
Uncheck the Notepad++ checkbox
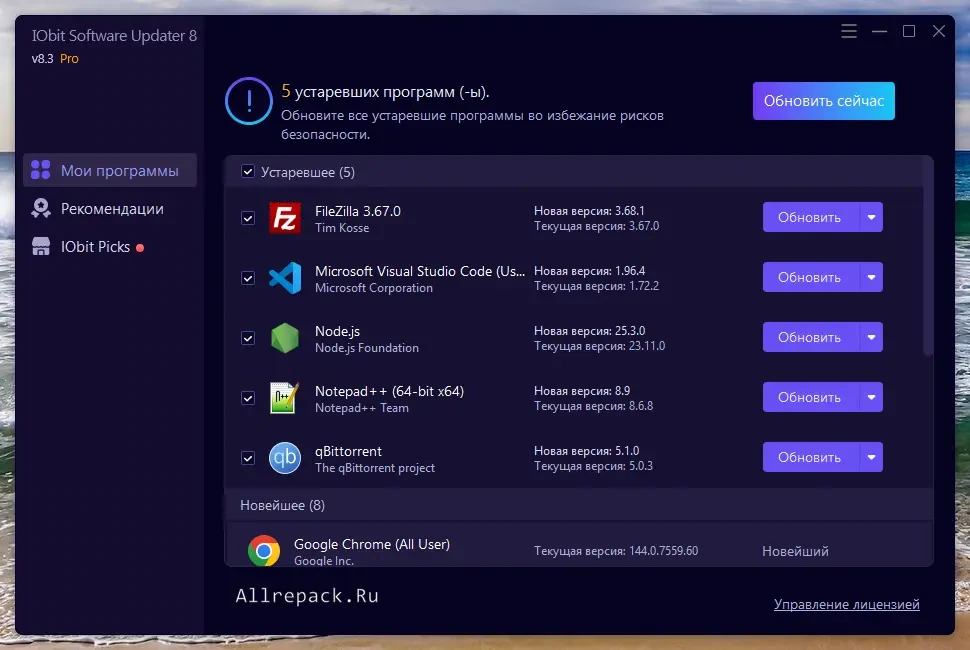248,398
